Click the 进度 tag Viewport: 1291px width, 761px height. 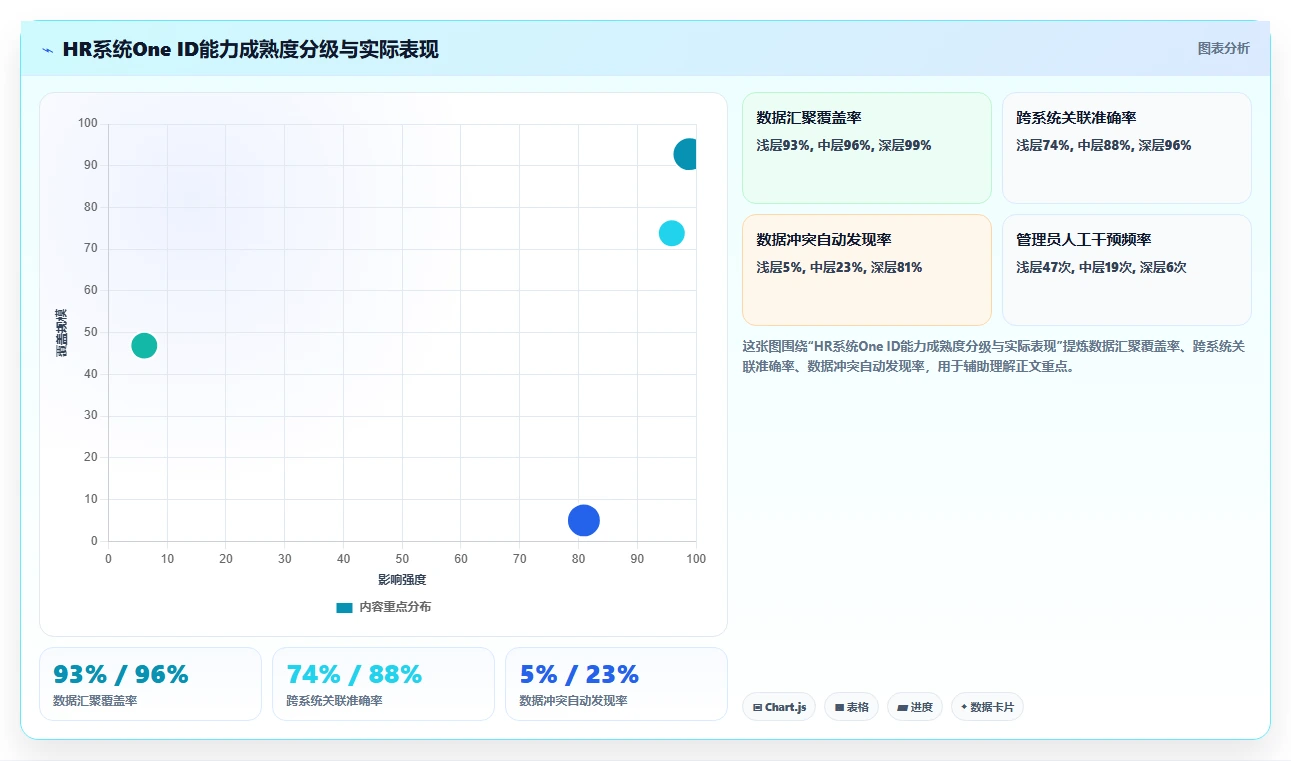[x=915, y=707]
